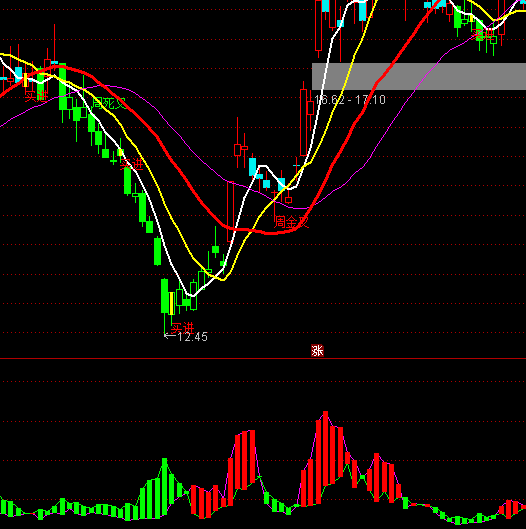Viewport: 526px width, 529px height.
Task: Select the red horizontal divider between chart panes
Action: coord(263,359)
